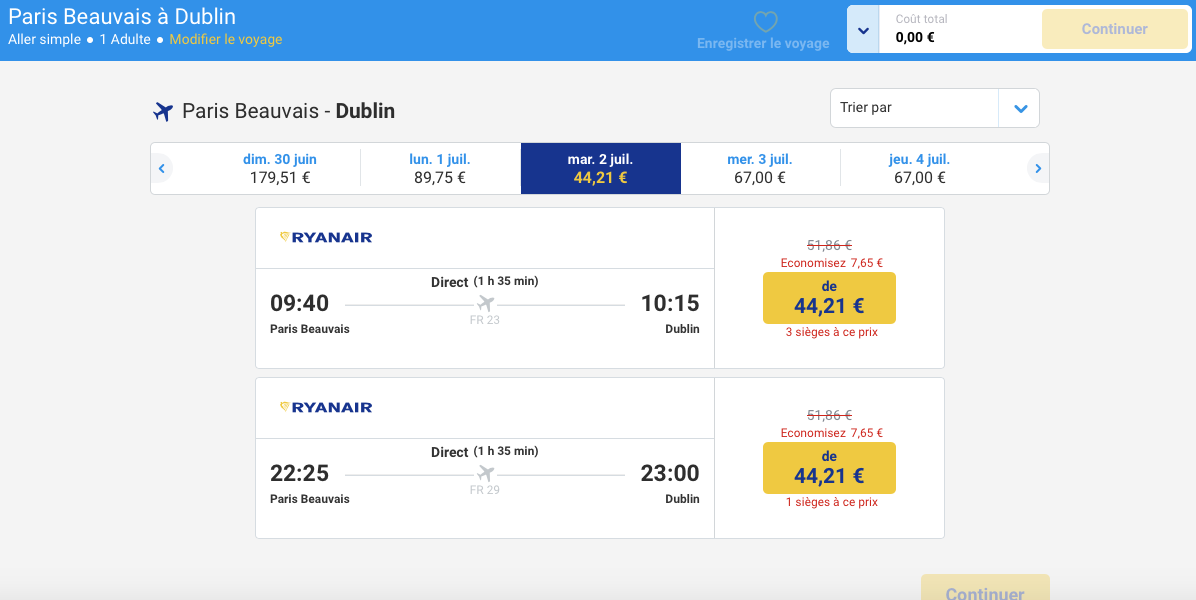Choose the jeu. 4 juil. date tab
Screen dimensions: 1196x600
click(919, 168)
